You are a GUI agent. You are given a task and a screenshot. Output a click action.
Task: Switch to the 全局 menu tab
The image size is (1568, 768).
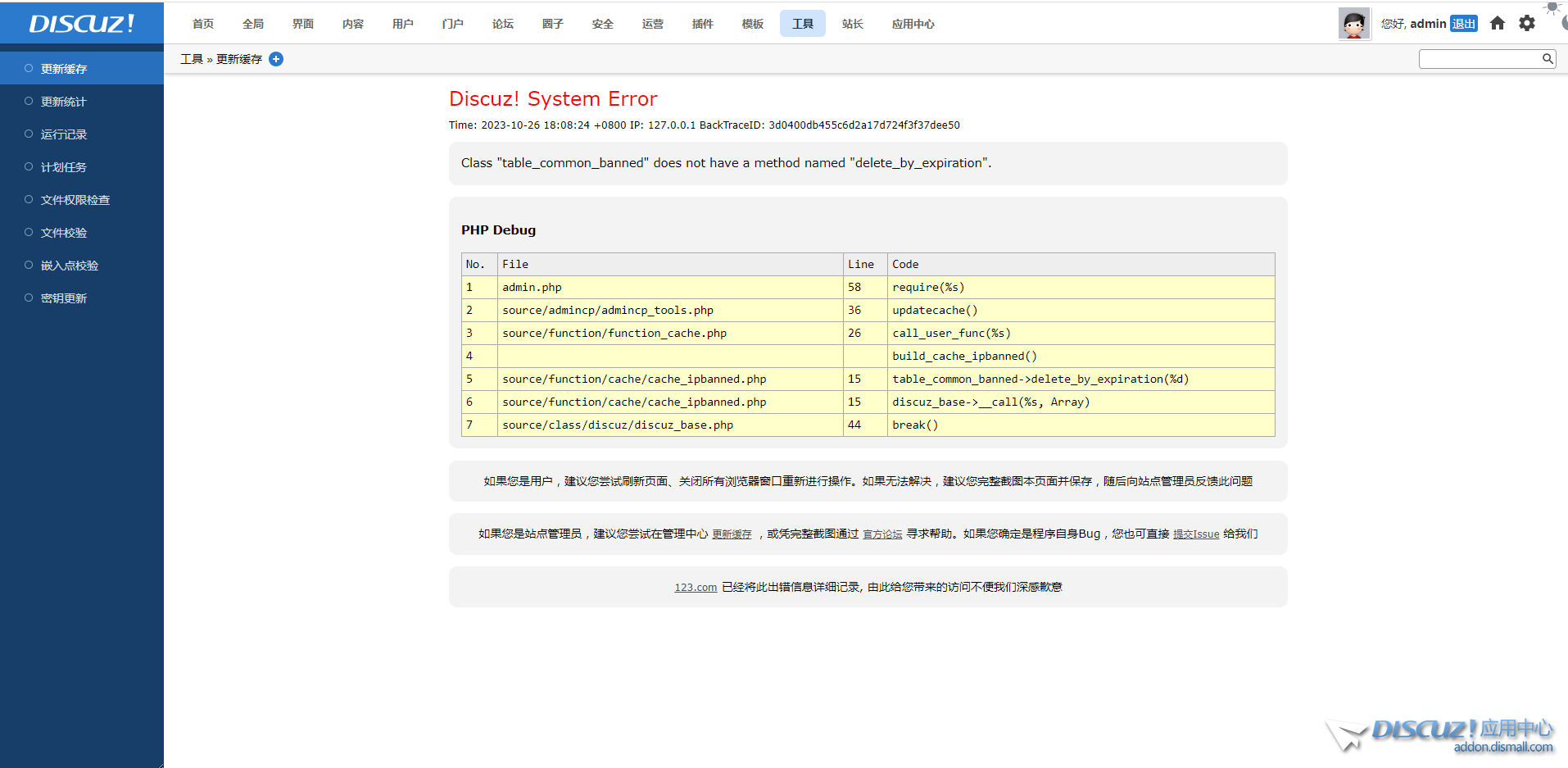(x=253, y=24)
